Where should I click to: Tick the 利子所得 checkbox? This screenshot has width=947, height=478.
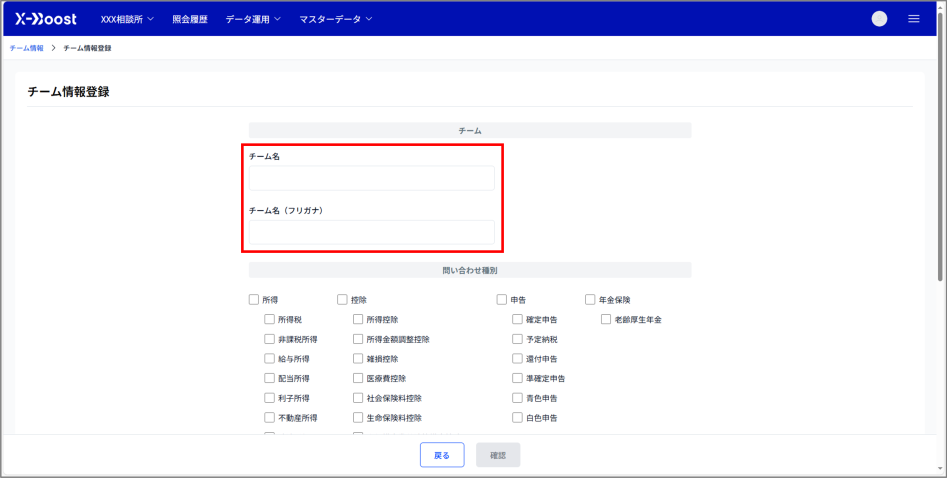coord(269,398)
